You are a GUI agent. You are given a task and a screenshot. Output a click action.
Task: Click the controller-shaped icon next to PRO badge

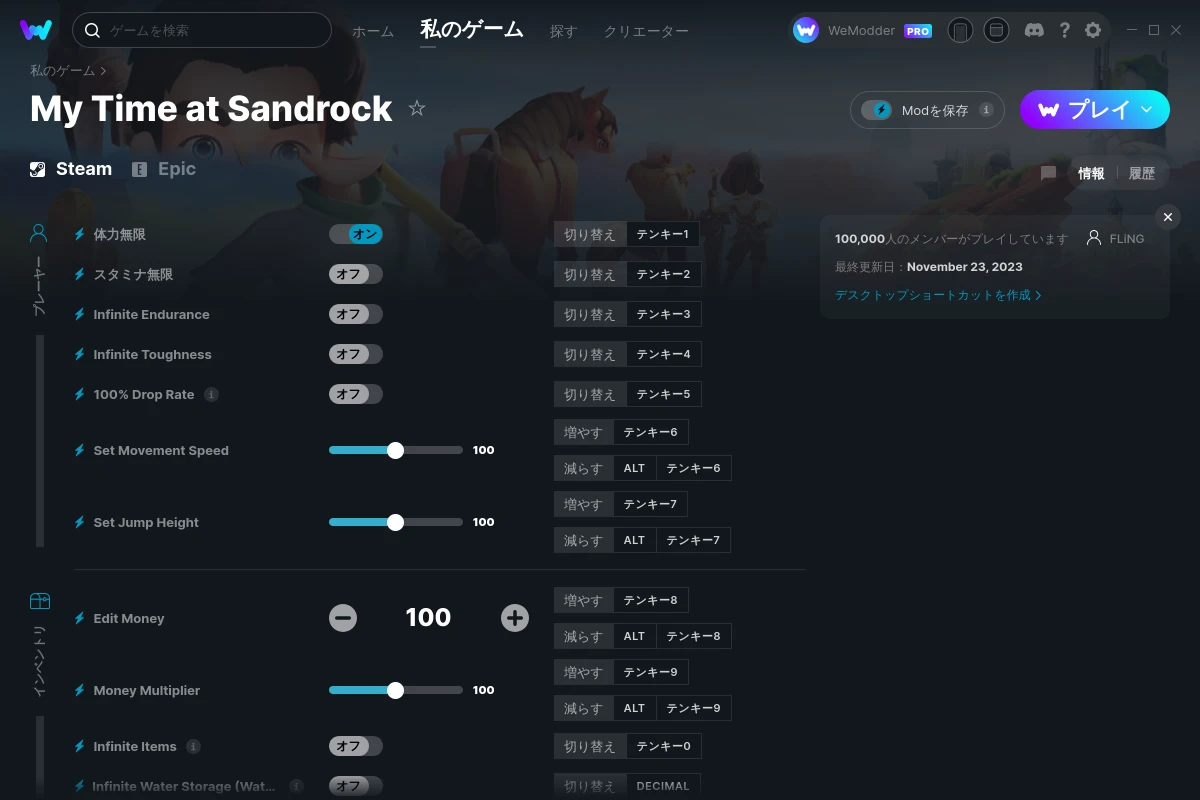(960, 30)
